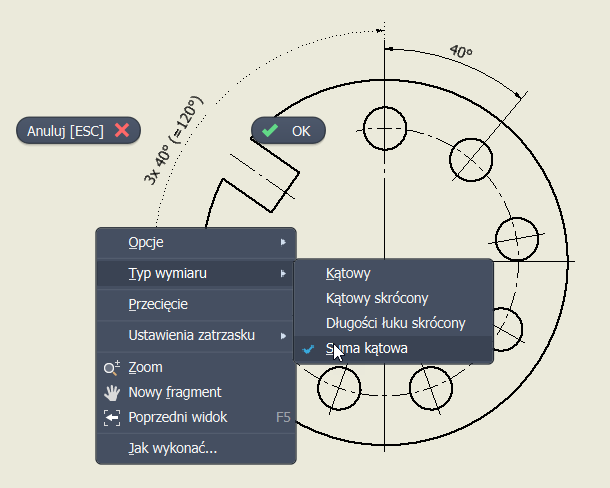Select Poprzedni widok menu entry
Image resolution: width=610 pixels, height=488 pixels.
click(x=179, y=417)
